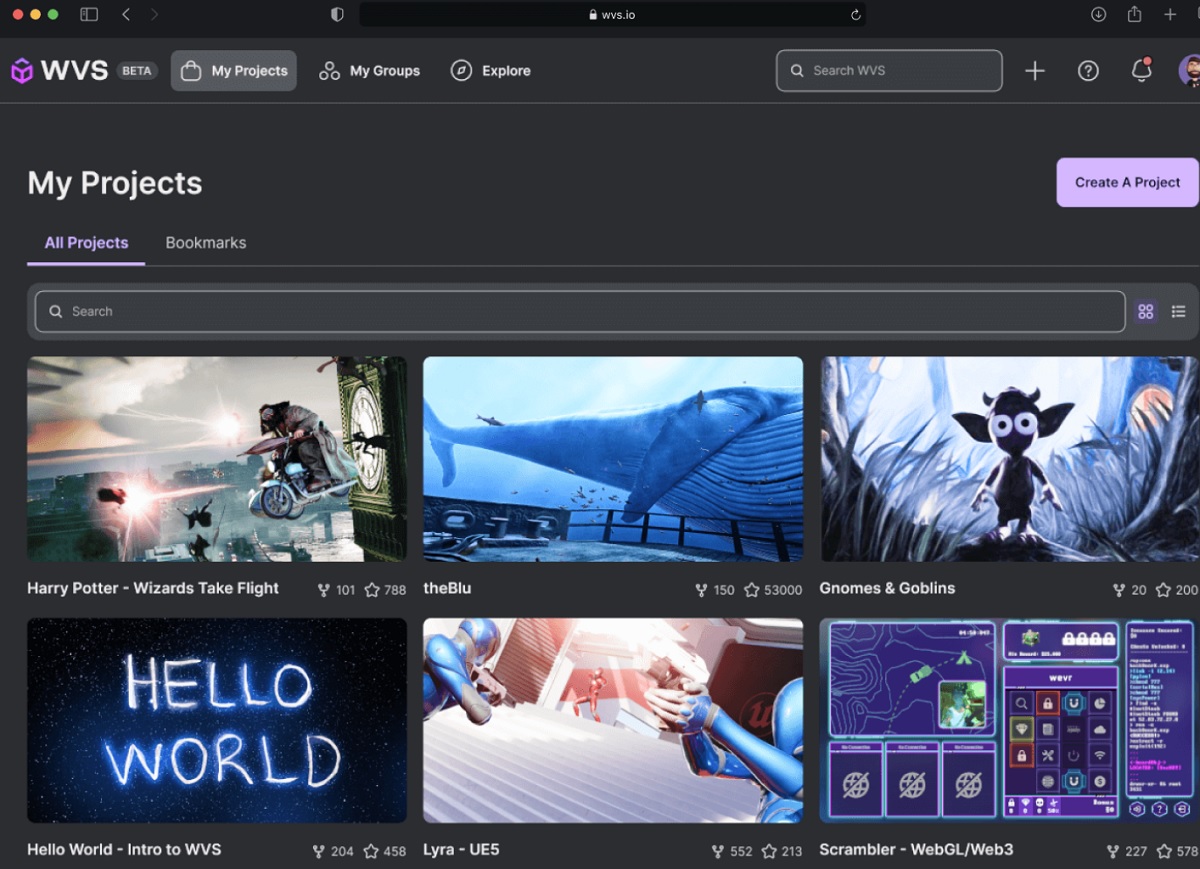1200x869 pixels.
Task: Click Harry Potter - Wizards Take Flight title
Action: tap(153, 588)
